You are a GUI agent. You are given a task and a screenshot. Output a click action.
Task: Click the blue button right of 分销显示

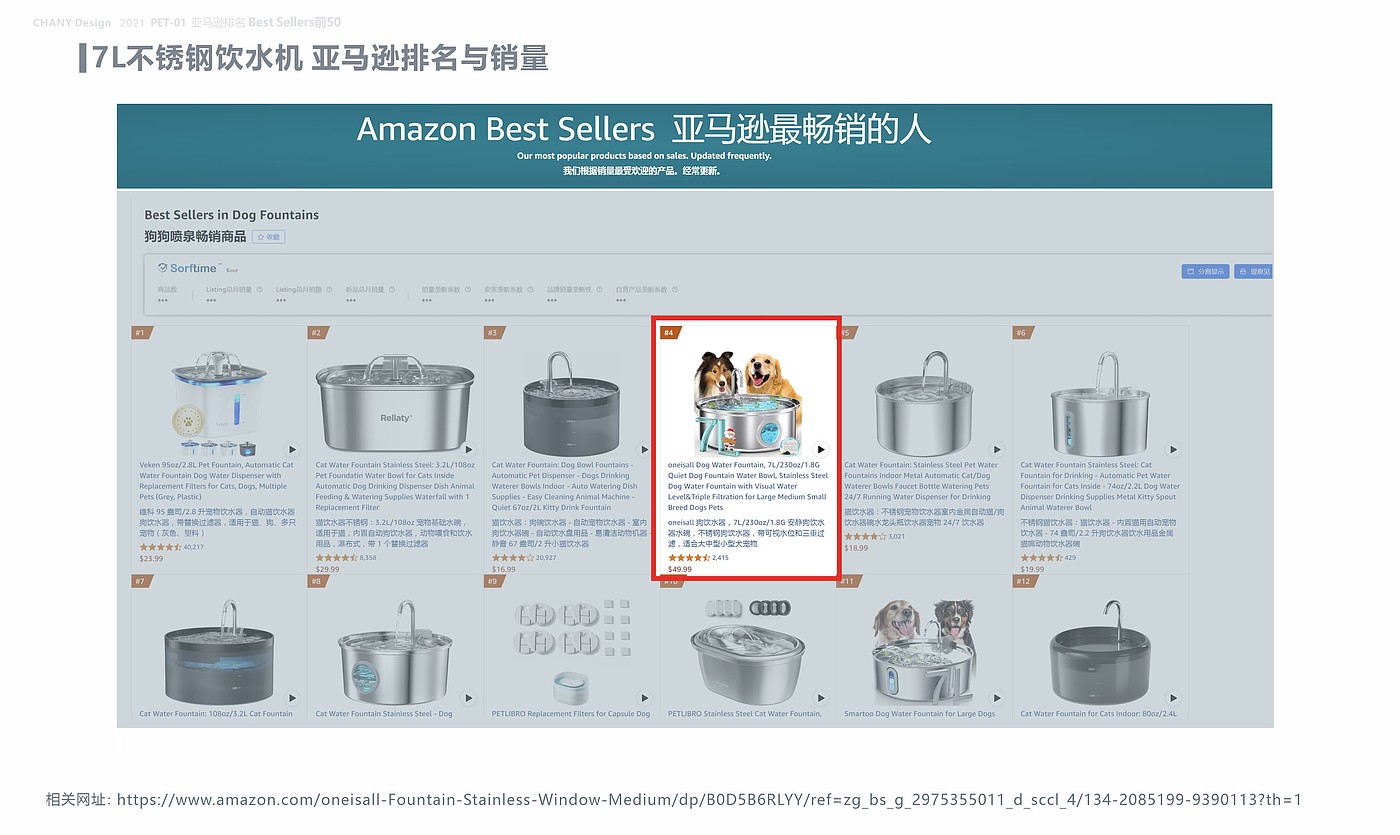(x=1254, y=271)
